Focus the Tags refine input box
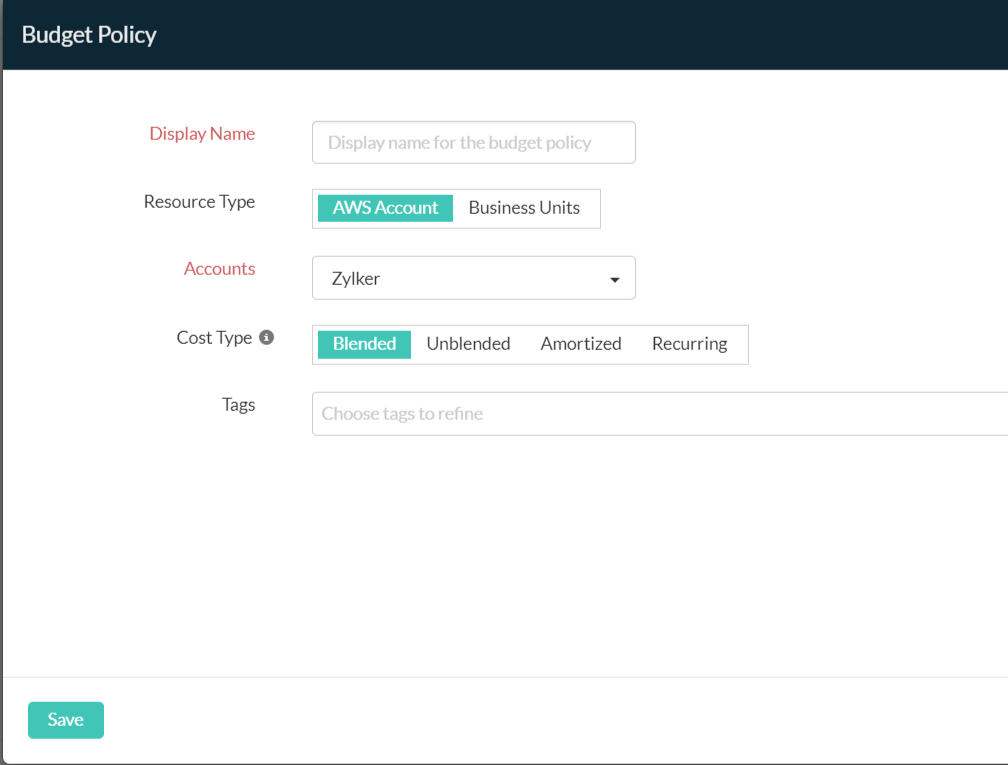Image resolution: width=1008 pixels, height=765 pixels. click(x=660, y=414)
